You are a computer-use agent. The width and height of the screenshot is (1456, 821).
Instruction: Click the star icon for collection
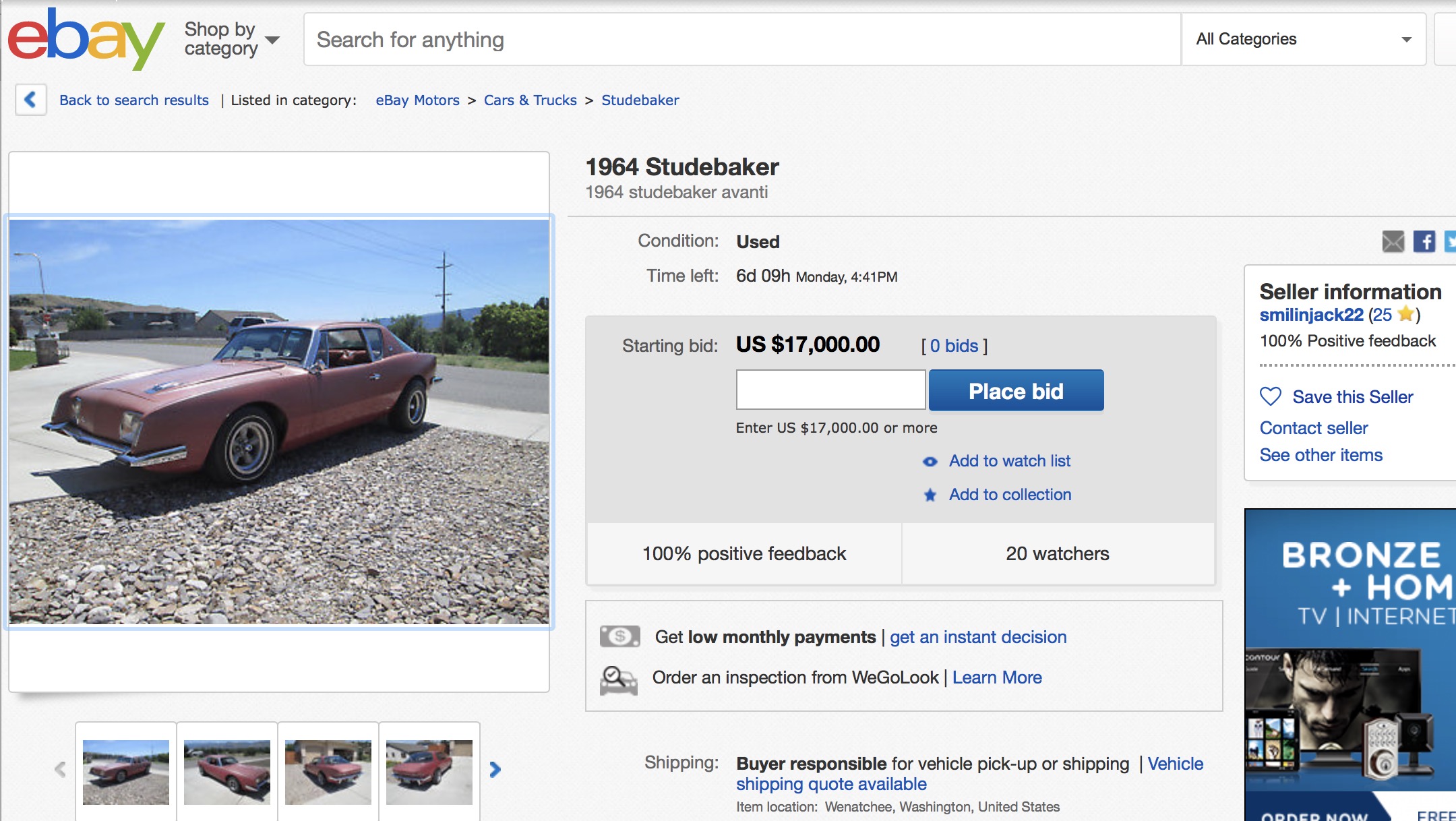(930, 495)
